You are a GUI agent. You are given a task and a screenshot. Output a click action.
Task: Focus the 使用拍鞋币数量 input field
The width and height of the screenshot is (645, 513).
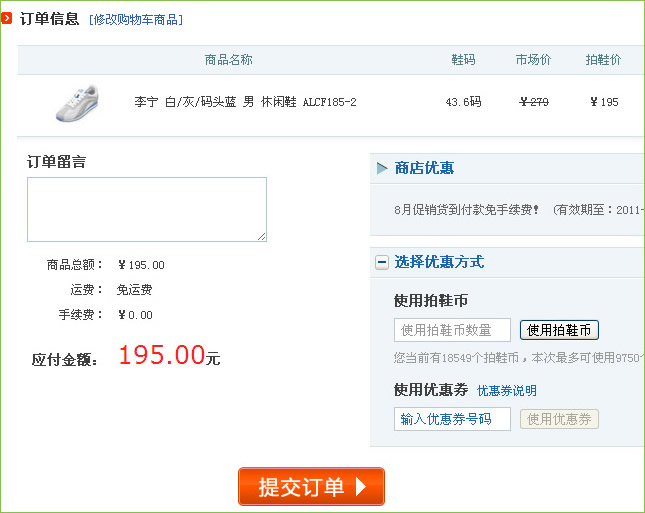(x=452, y=330)
